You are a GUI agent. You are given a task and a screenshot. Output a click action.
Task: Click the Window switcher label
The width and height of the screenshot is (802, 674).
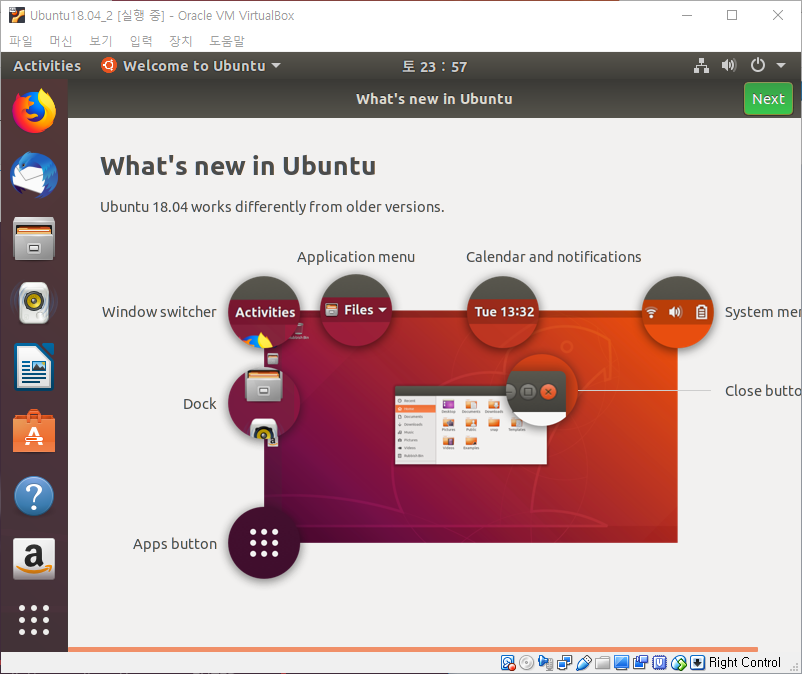(x=159, y=312)
